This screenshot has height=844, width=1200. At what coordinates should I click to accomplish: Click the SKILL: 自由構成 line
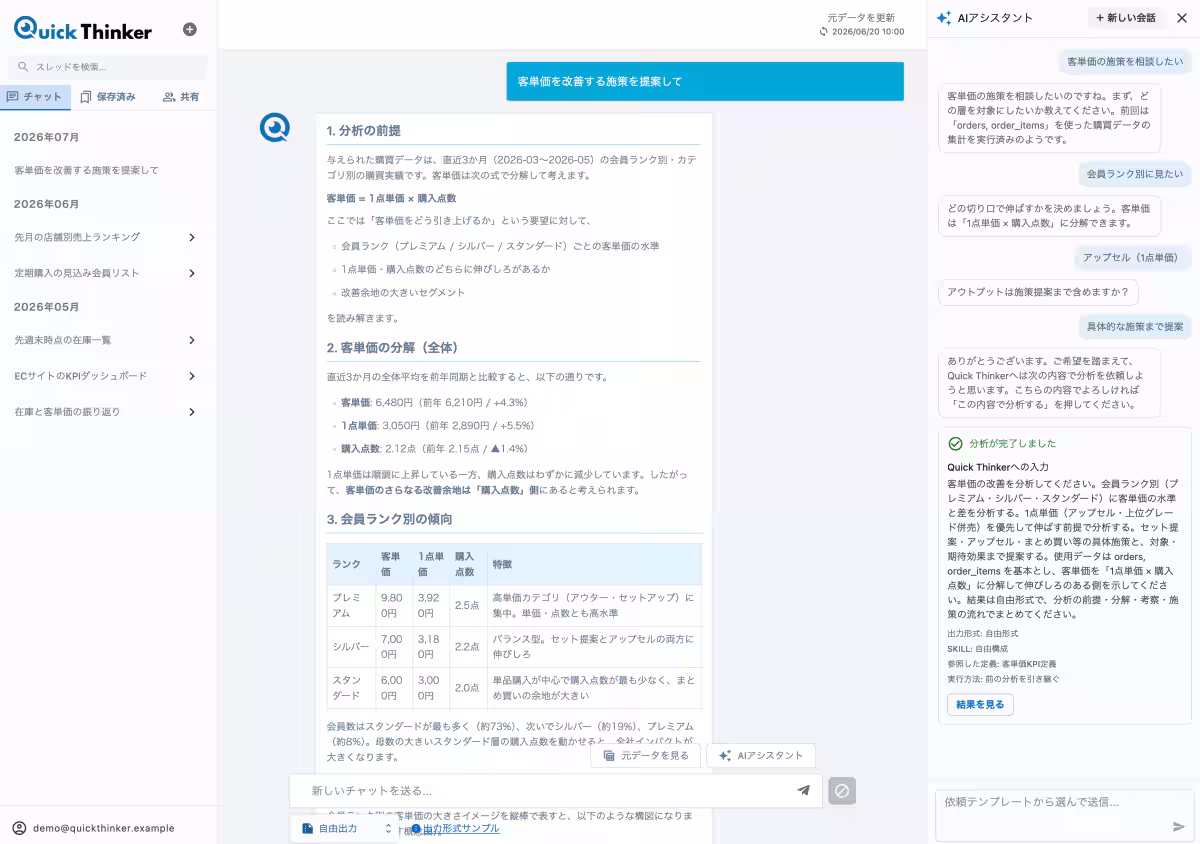pos(977,649)
